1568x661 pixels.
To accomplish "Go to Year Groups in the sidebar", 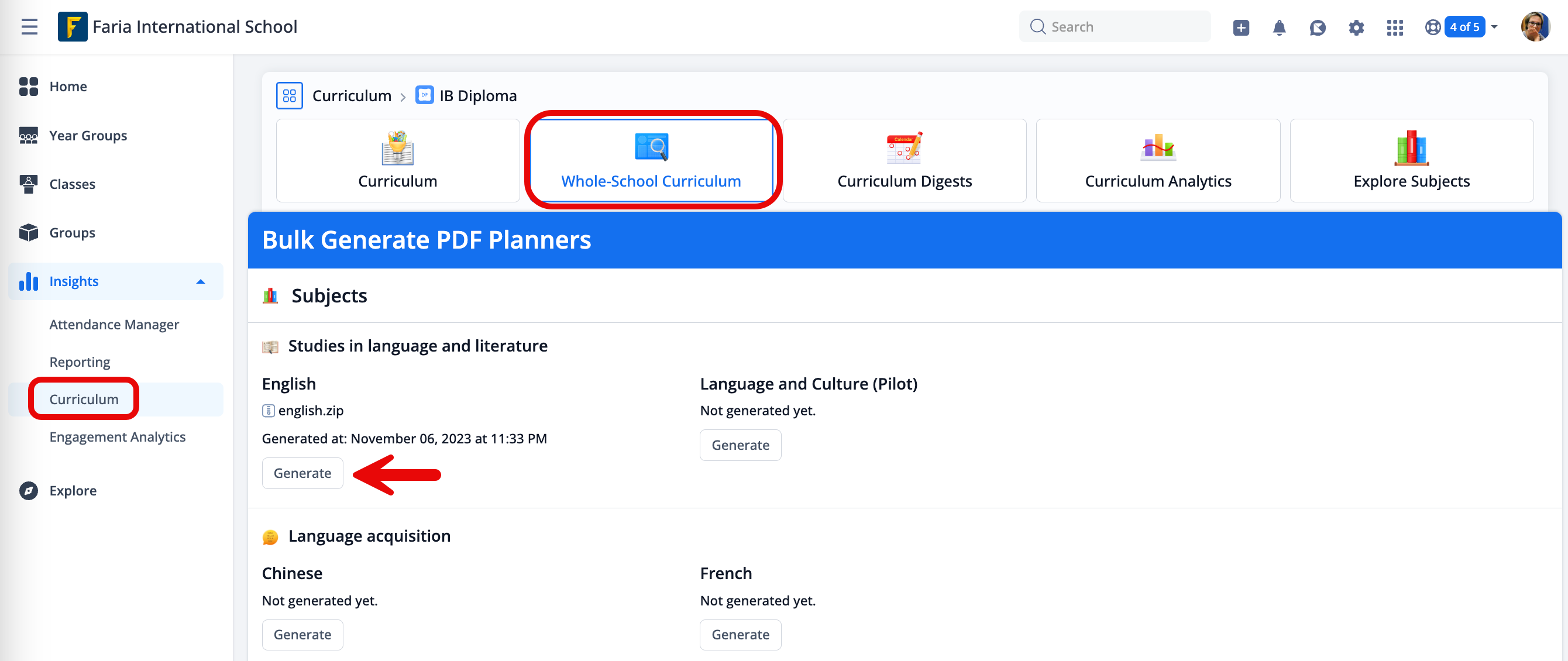I will coord(88,135).
